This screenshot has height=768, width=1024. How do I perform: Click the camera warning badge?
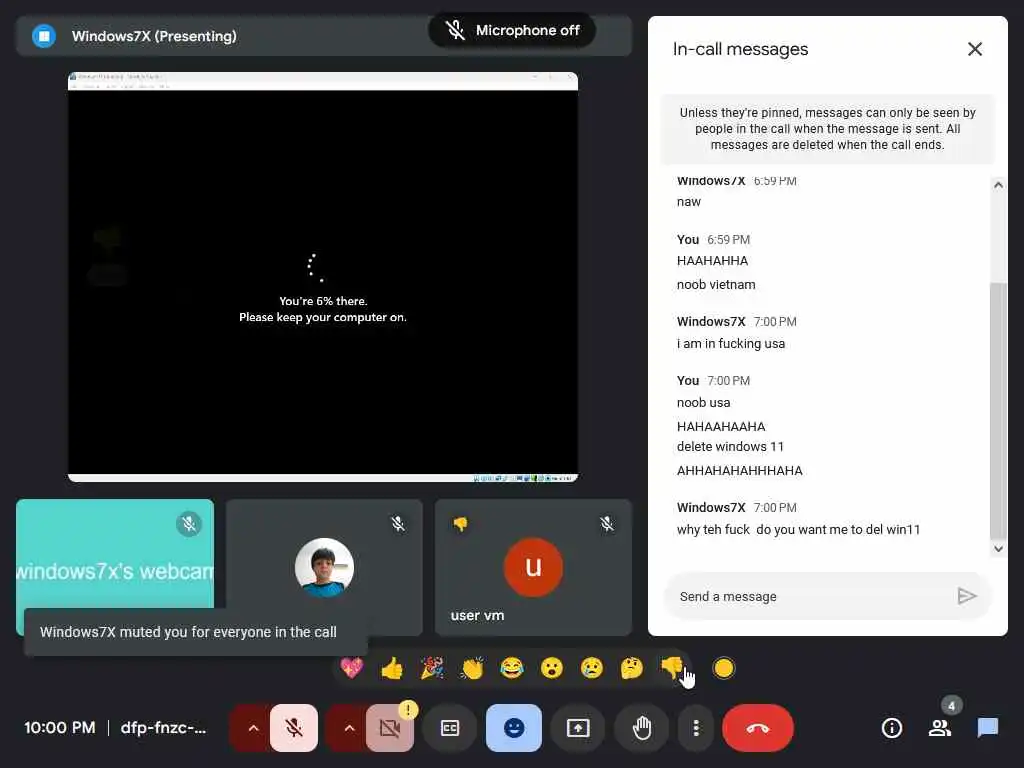(408, 709)
